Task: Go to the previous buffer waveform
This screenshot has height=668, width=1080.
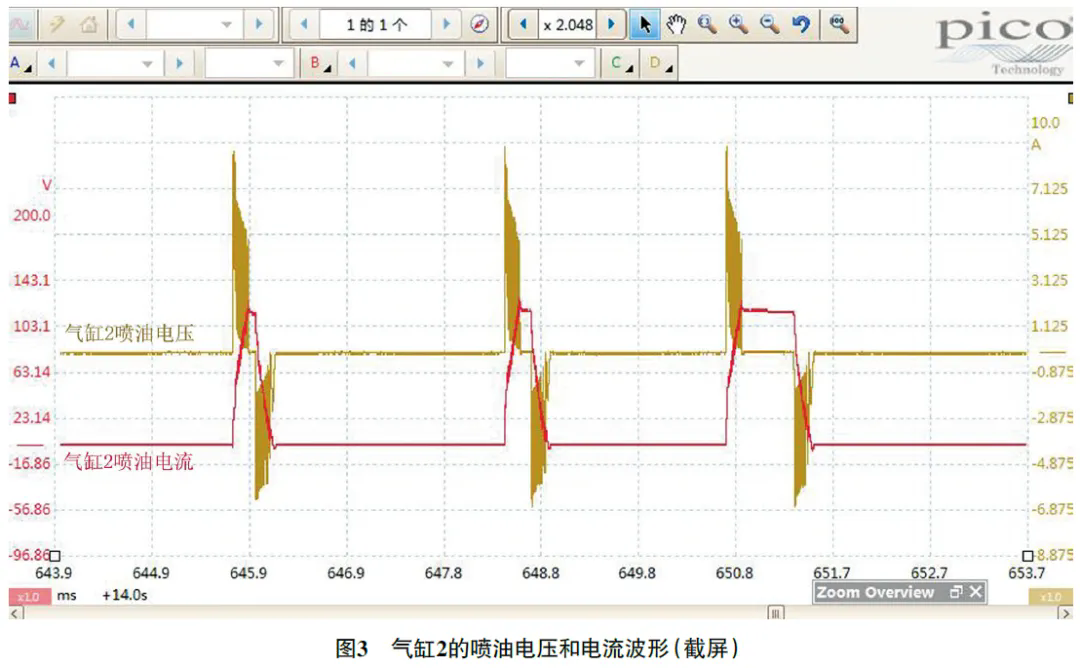Action: coord(304,25)
